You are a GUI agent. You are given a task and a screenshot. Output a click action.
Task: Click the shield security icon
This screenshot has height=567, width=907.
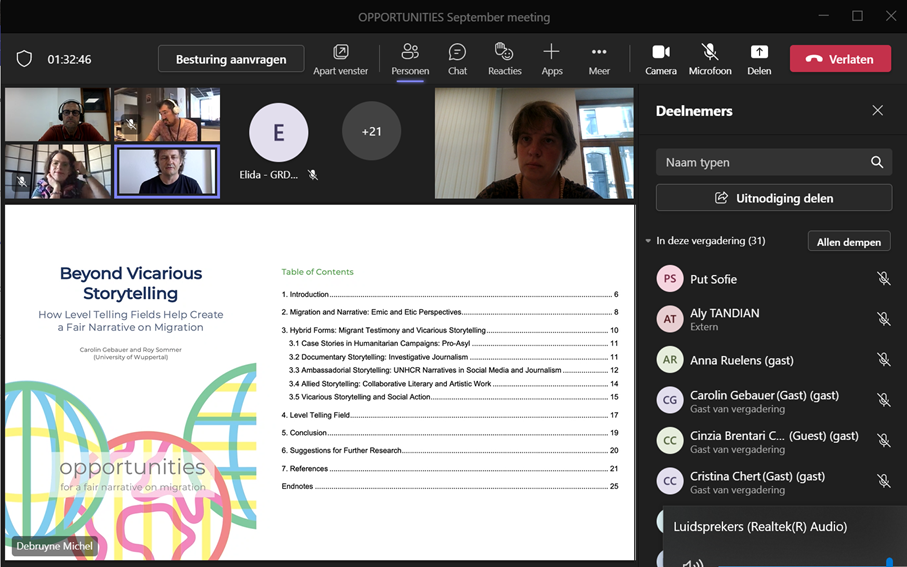coord(24,59)
